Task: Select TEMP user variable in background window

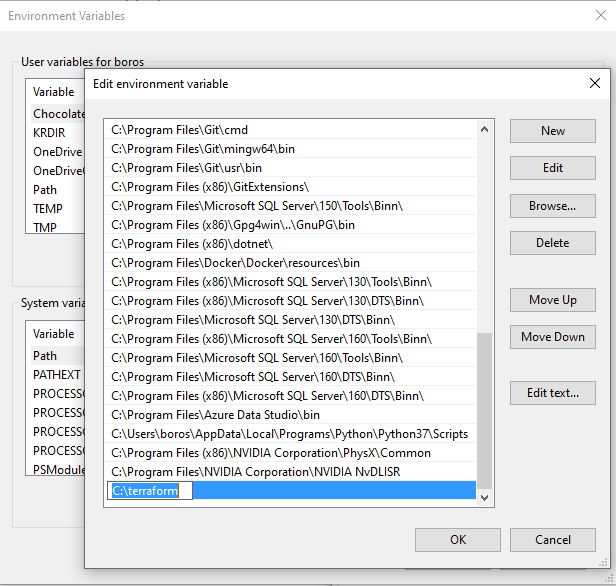Action: point(57,209)
